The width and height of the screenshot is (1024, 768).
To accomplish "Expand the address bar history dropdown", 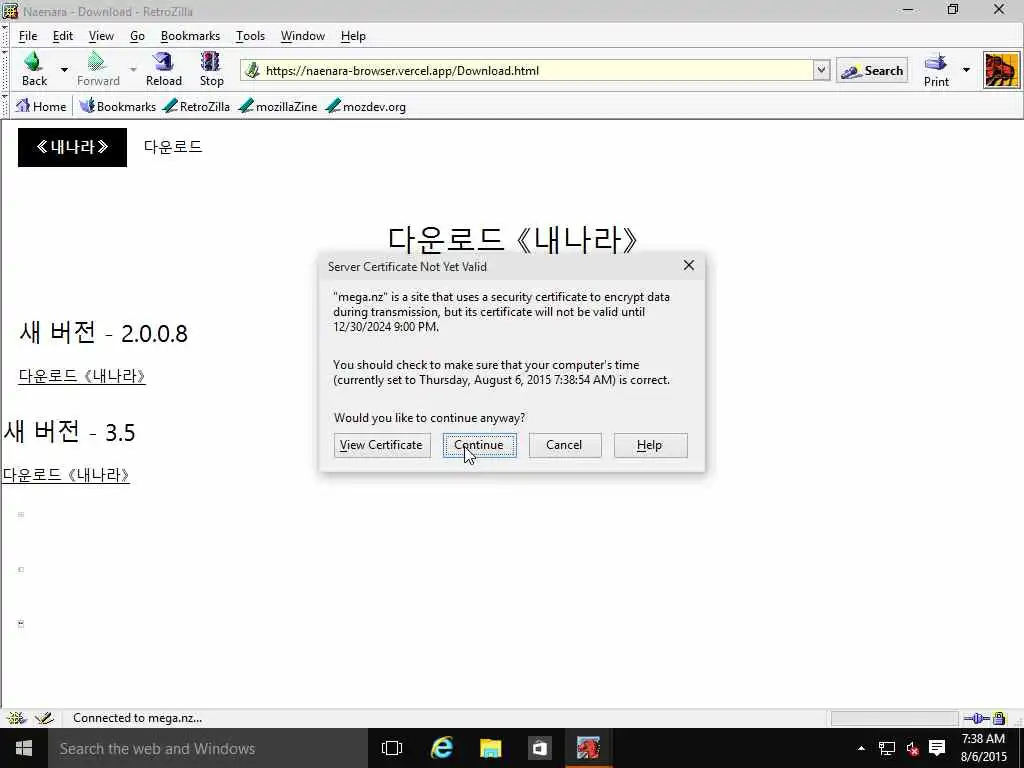I will coord(822,70).
